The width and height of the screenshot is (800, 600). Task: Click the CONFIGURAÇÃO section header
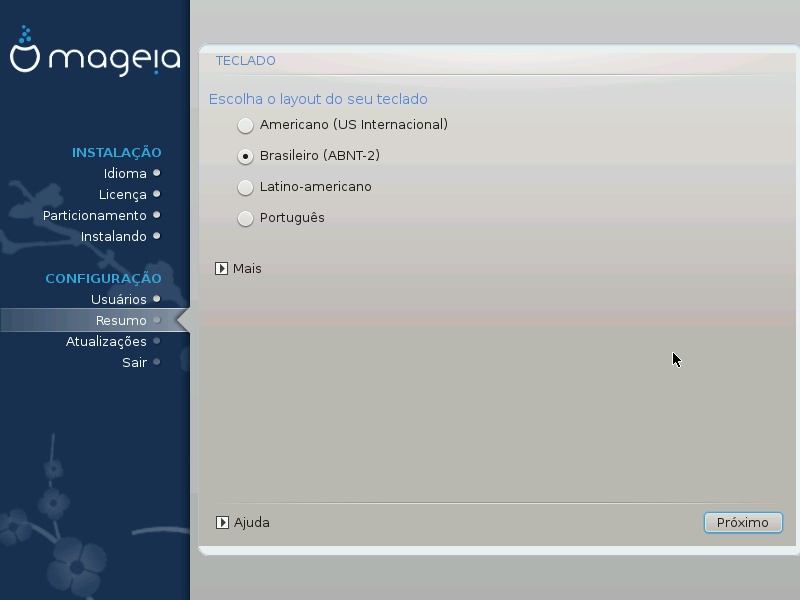(104, 278)
